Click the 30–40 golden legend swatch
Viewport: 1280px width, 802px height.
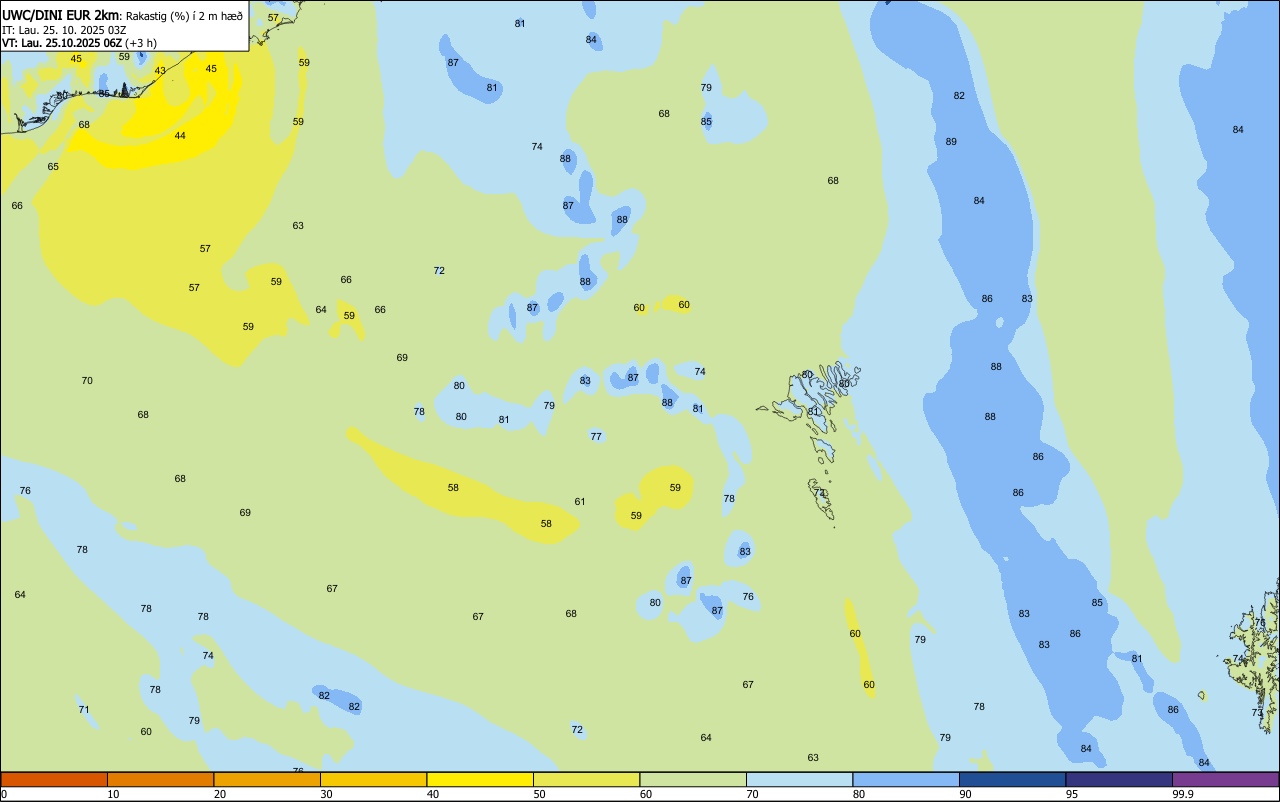(373, 779)
